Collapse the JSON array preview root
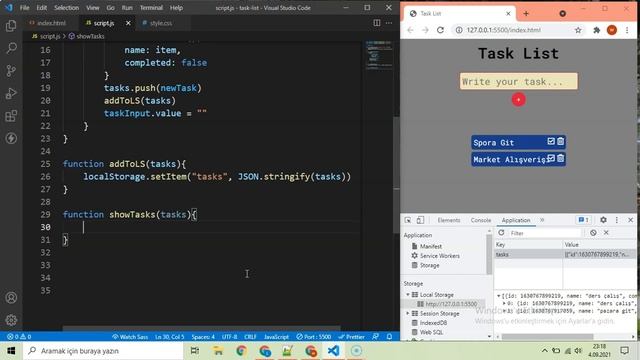 (498, 296)
